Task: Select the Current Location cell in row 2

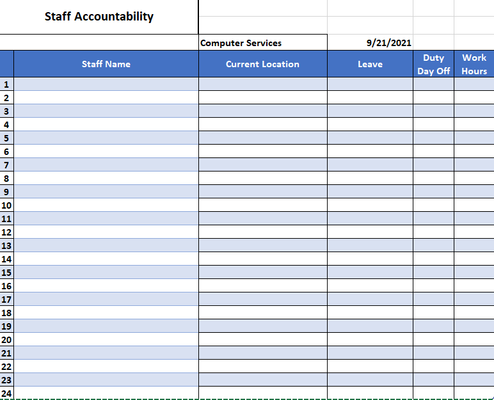Action: pos(263,98)
